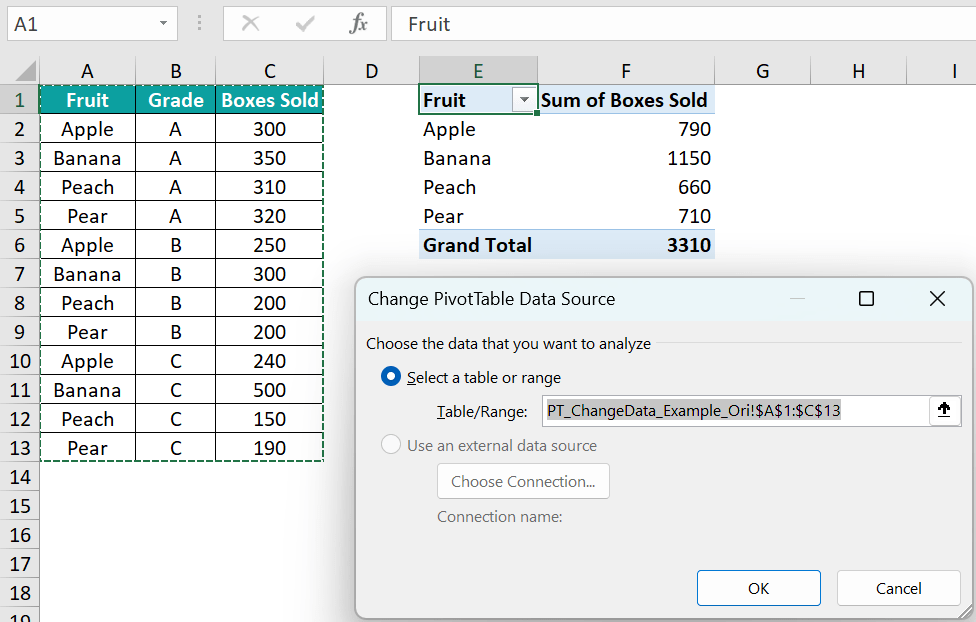Select the "Select a table or range" radio
This screenshot has height=622, width=976.
pyautogui.click(x=390, y=376)
